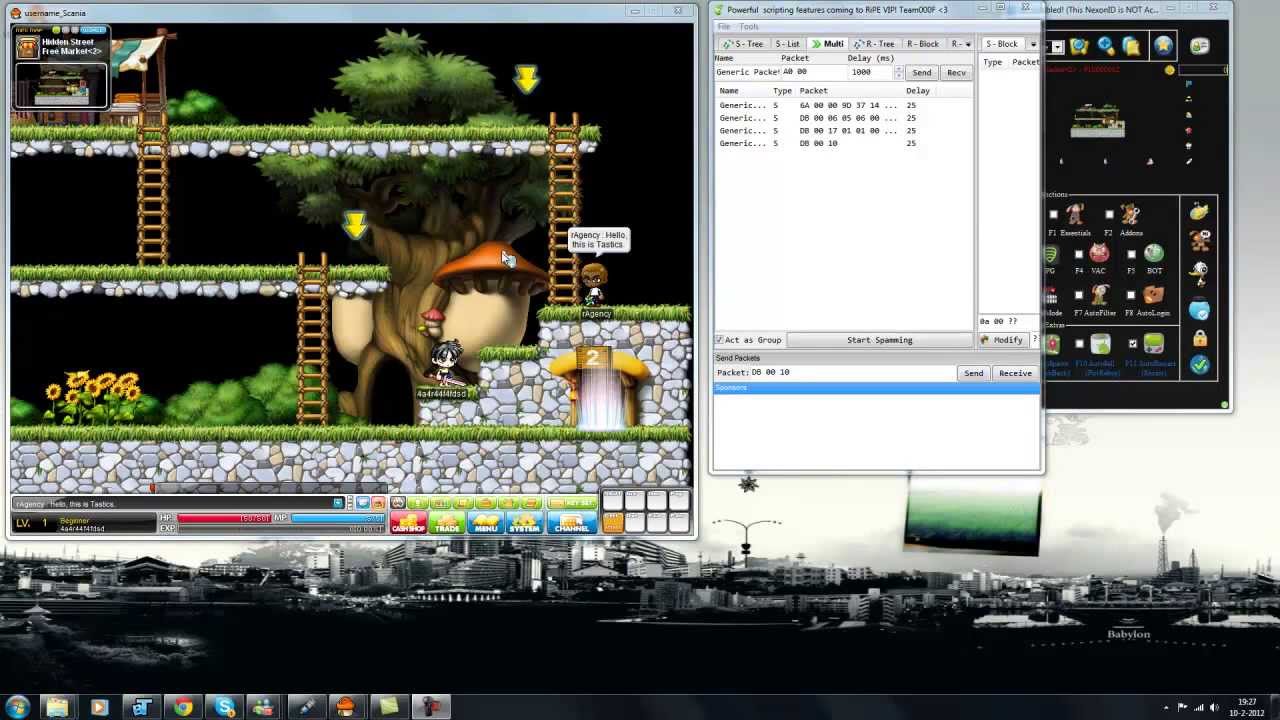The height and width of the screenshot is (720, 1280).
Task: Click the lock icon in trainer sidebar
Action: pyautogui.click(x=1200, y=339)
